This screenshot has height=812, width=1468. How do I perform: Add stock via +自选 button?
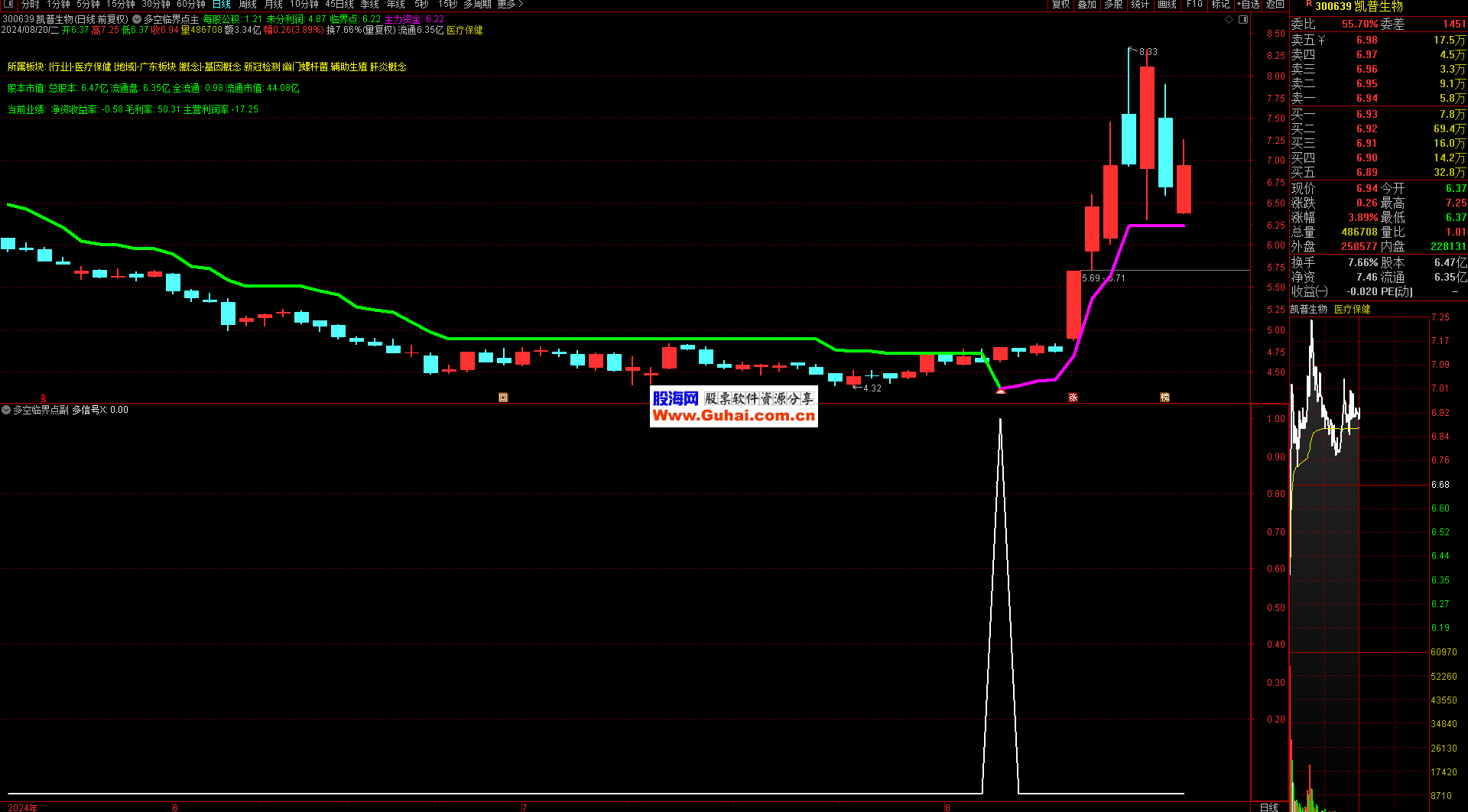tap(1249, 5)
